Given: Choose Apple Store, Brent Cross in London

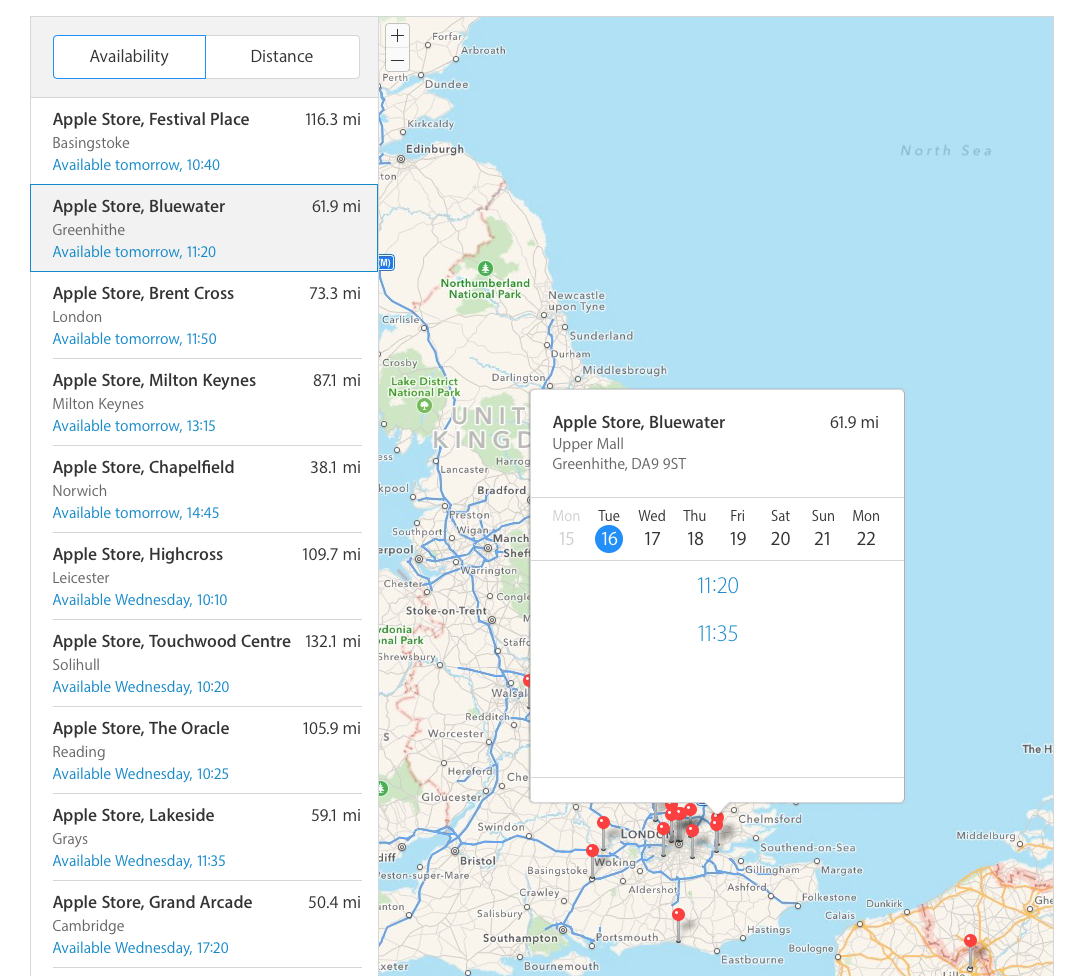Looking at the screenshot, I should tap(205, 315).
